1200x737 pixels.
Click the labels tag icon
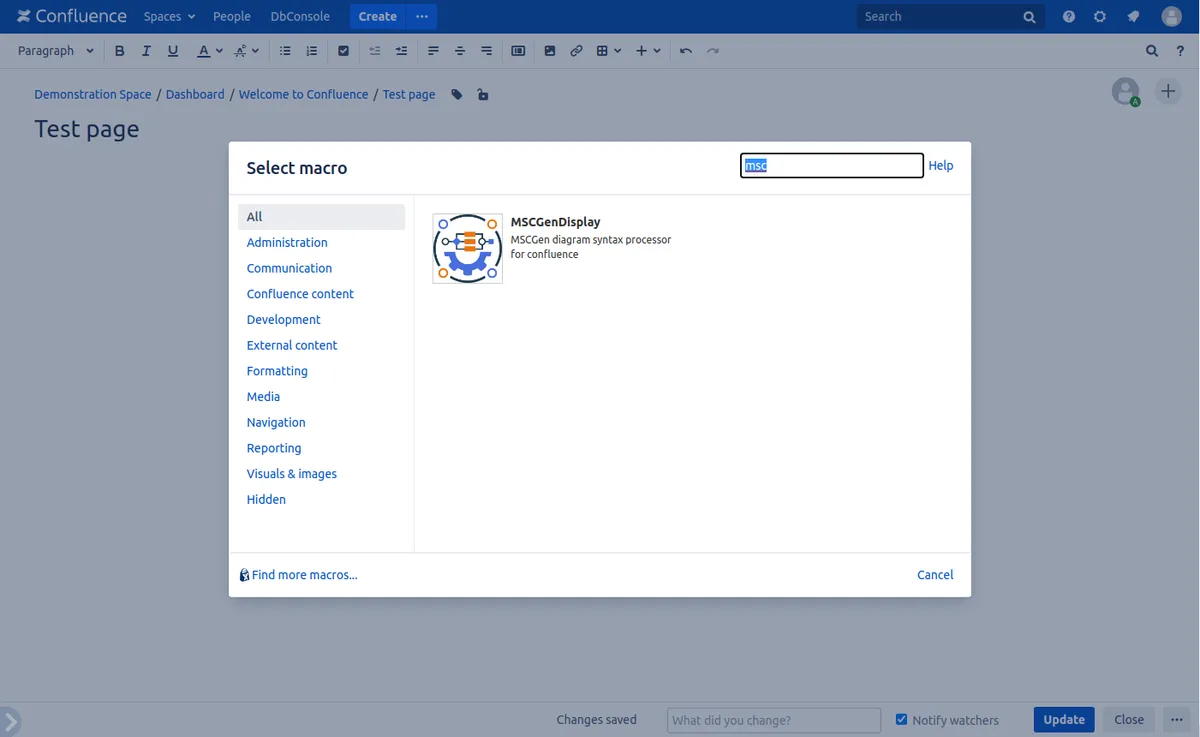[x=457, y=95]
